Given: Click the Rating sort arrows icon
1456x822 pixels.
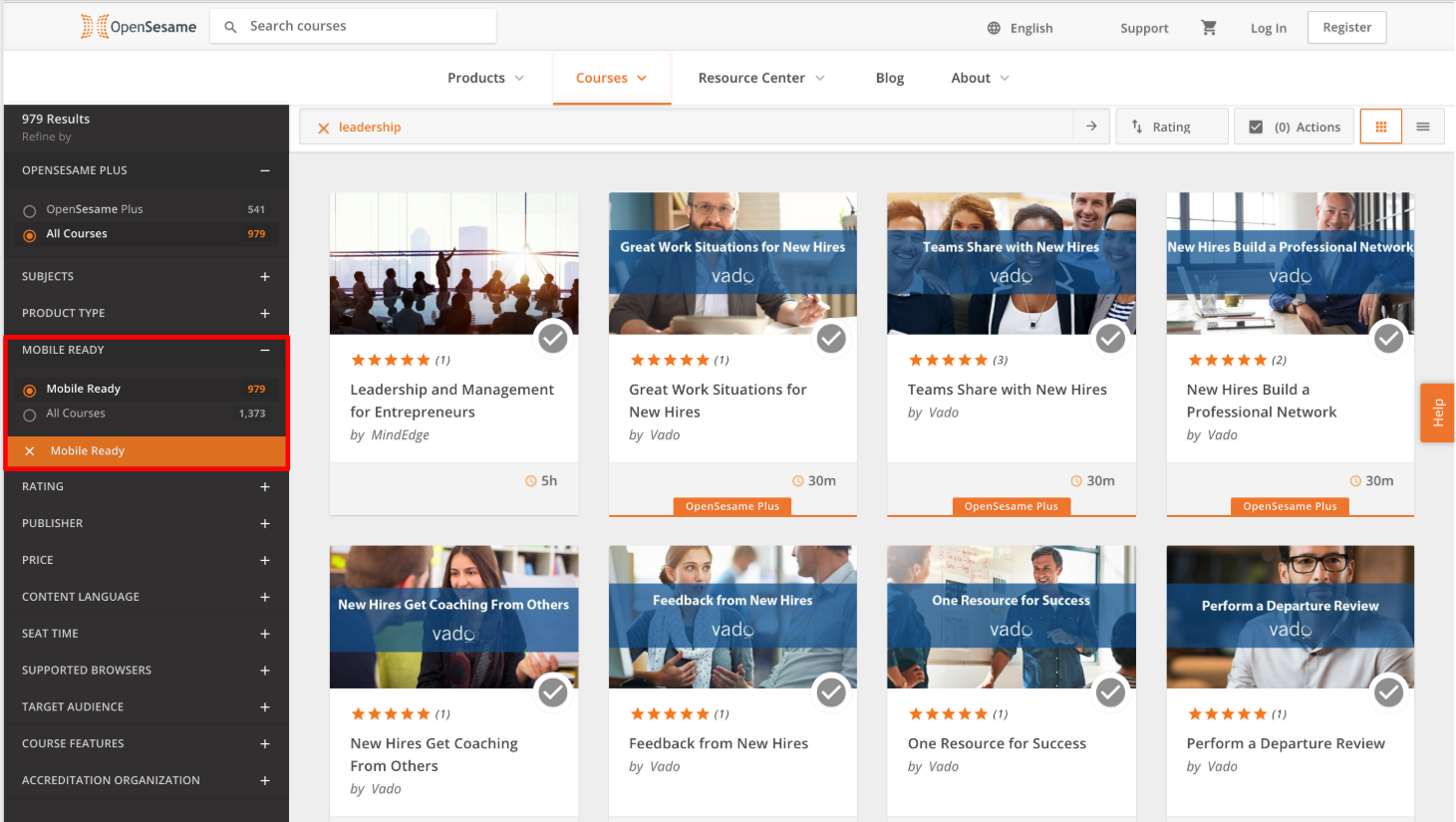Looking at the screenshot, I should pyautogui.click(x=1137, y=127).
